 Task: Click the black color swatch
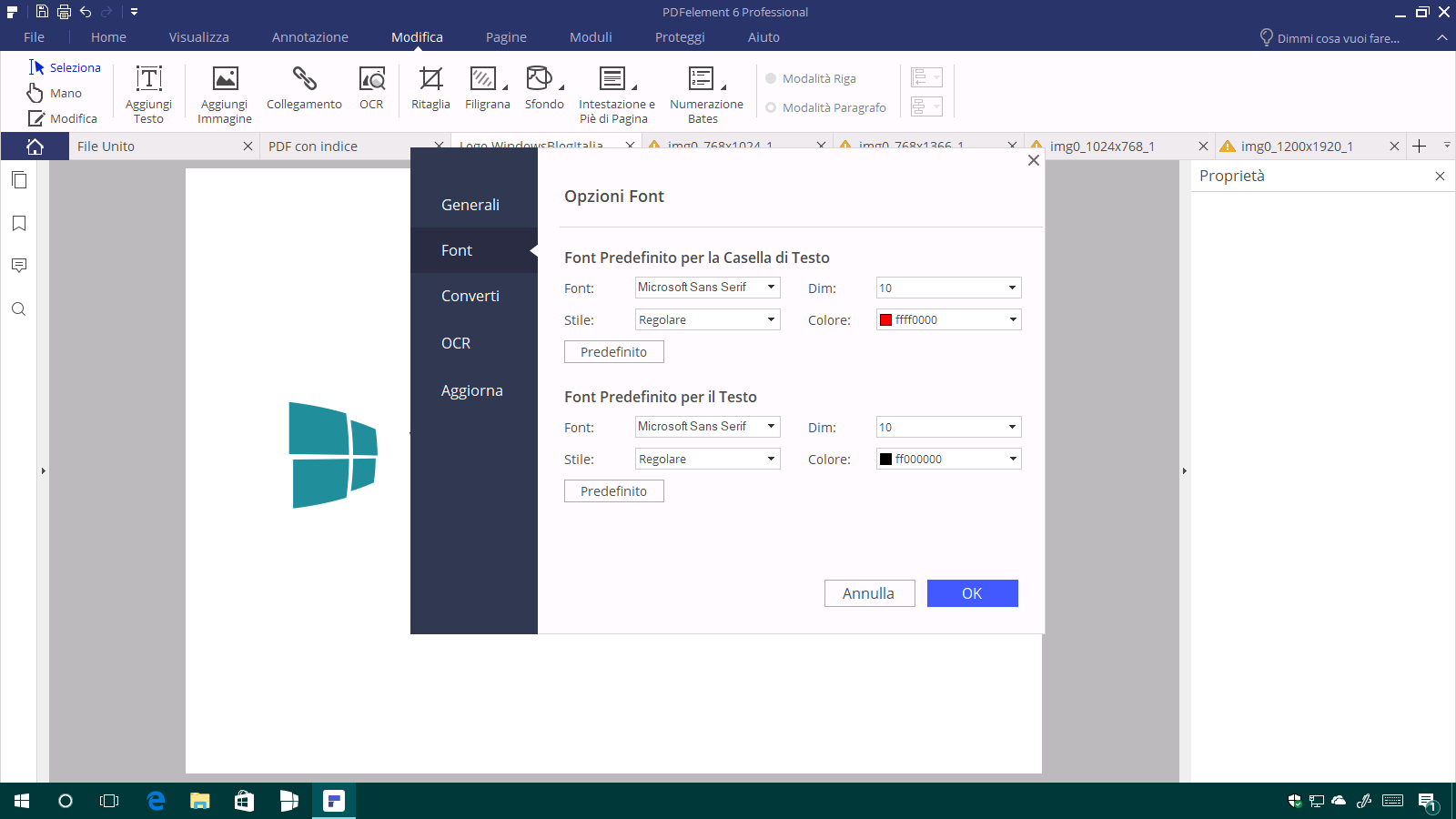point(885,459)
